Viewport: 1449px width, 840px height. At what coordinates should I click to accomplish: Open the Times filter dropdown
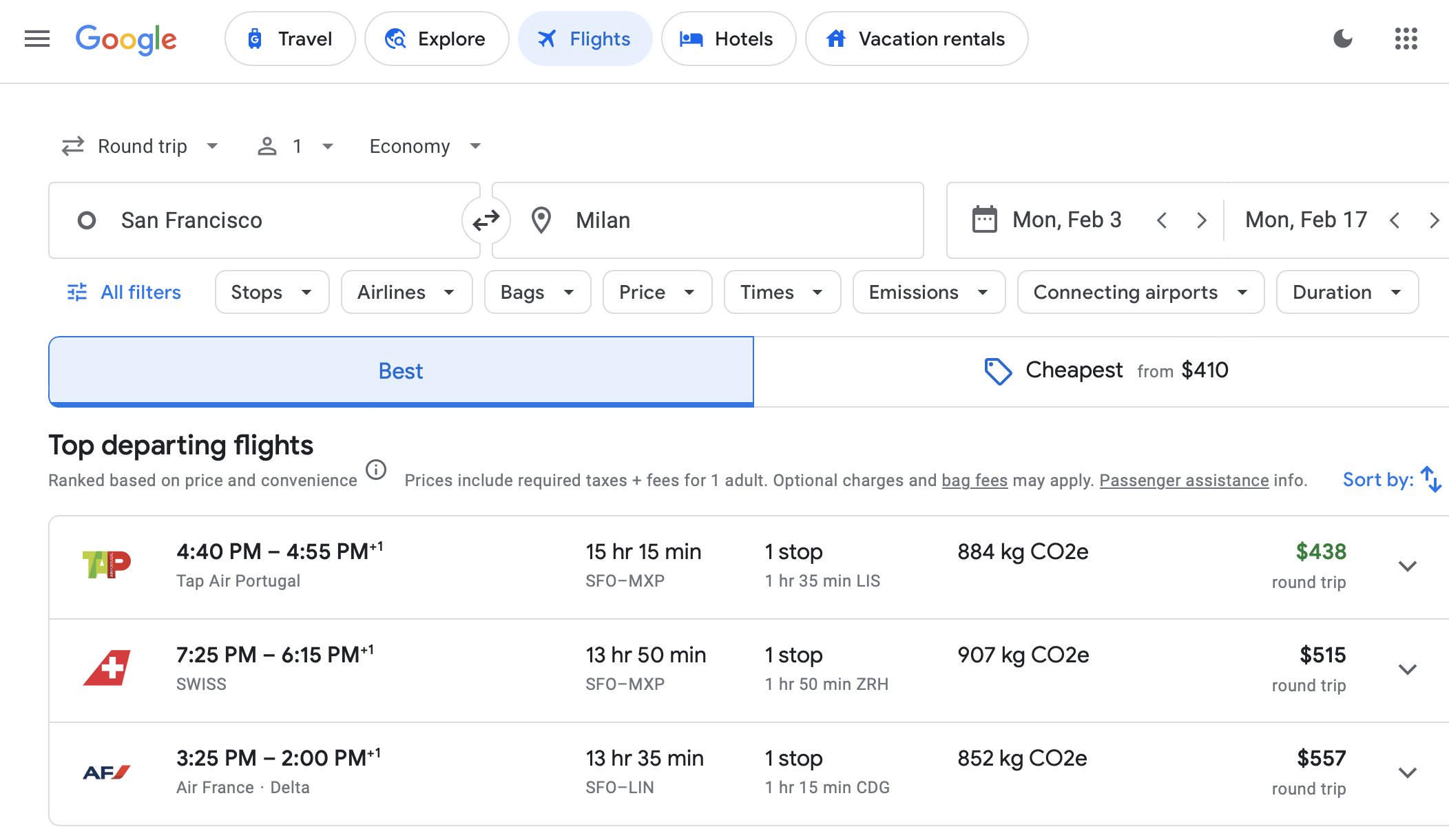(782, 292)
